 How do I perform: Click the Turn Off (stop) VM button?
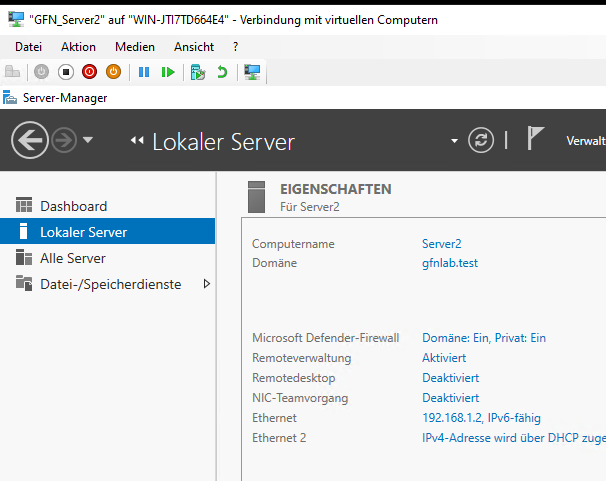click(65, 72)
